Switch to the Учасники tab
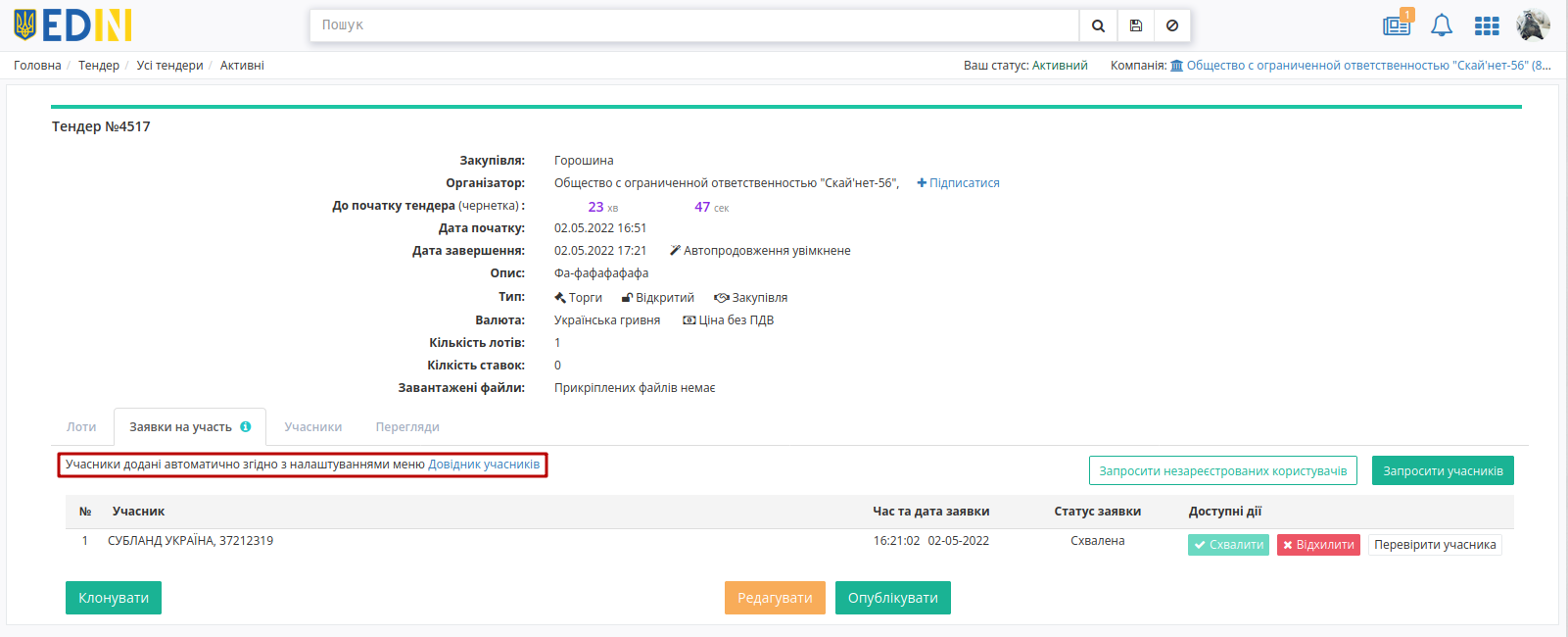1568x637 pixels. click(313, 427)
